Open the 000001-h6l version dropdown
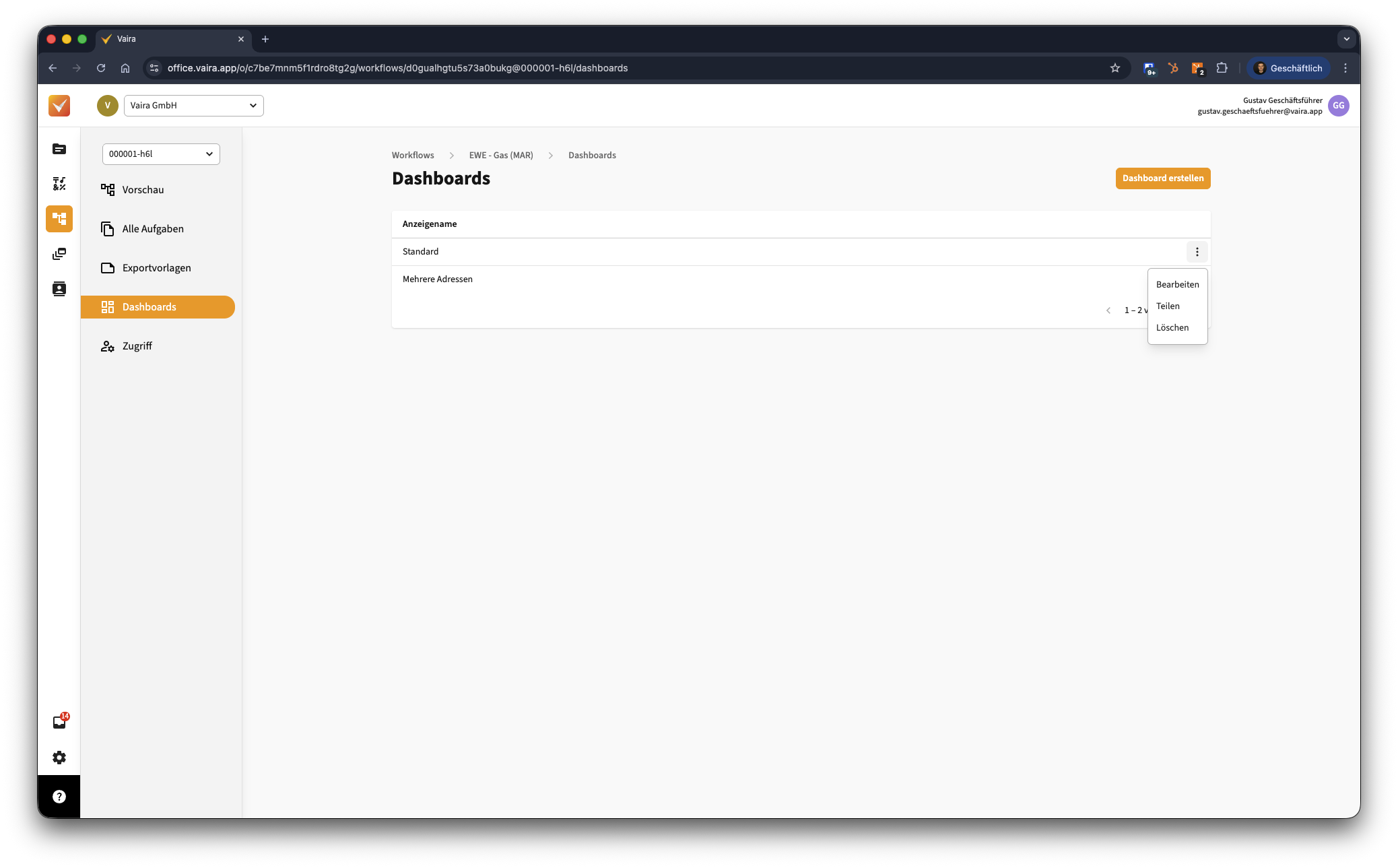 tap(161, 154)
